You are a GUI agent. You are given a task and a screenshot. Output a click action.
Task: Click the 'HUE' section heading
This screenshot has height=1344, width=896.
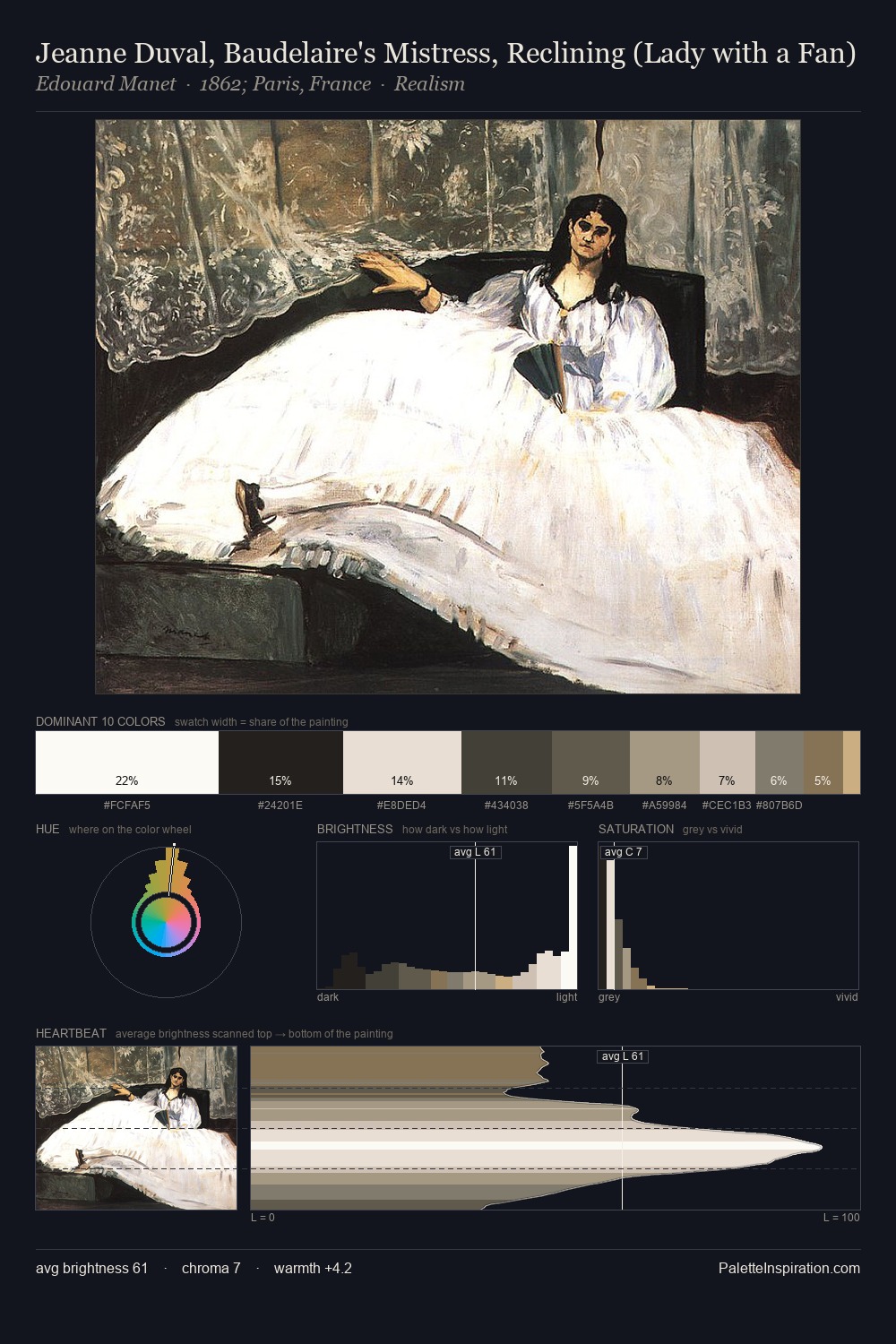click(47, 829)
